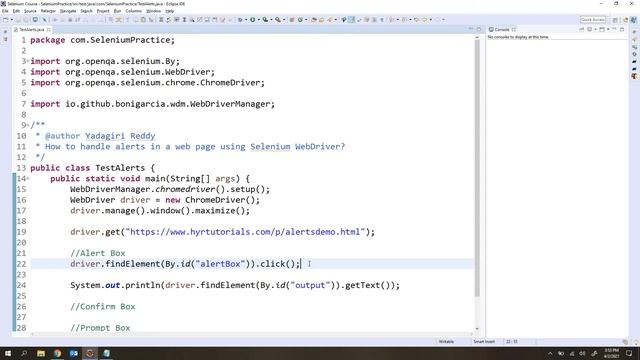Collapse the import block on line 3
Viewport: 640px width, 360px height.
(x=28, y=61)
